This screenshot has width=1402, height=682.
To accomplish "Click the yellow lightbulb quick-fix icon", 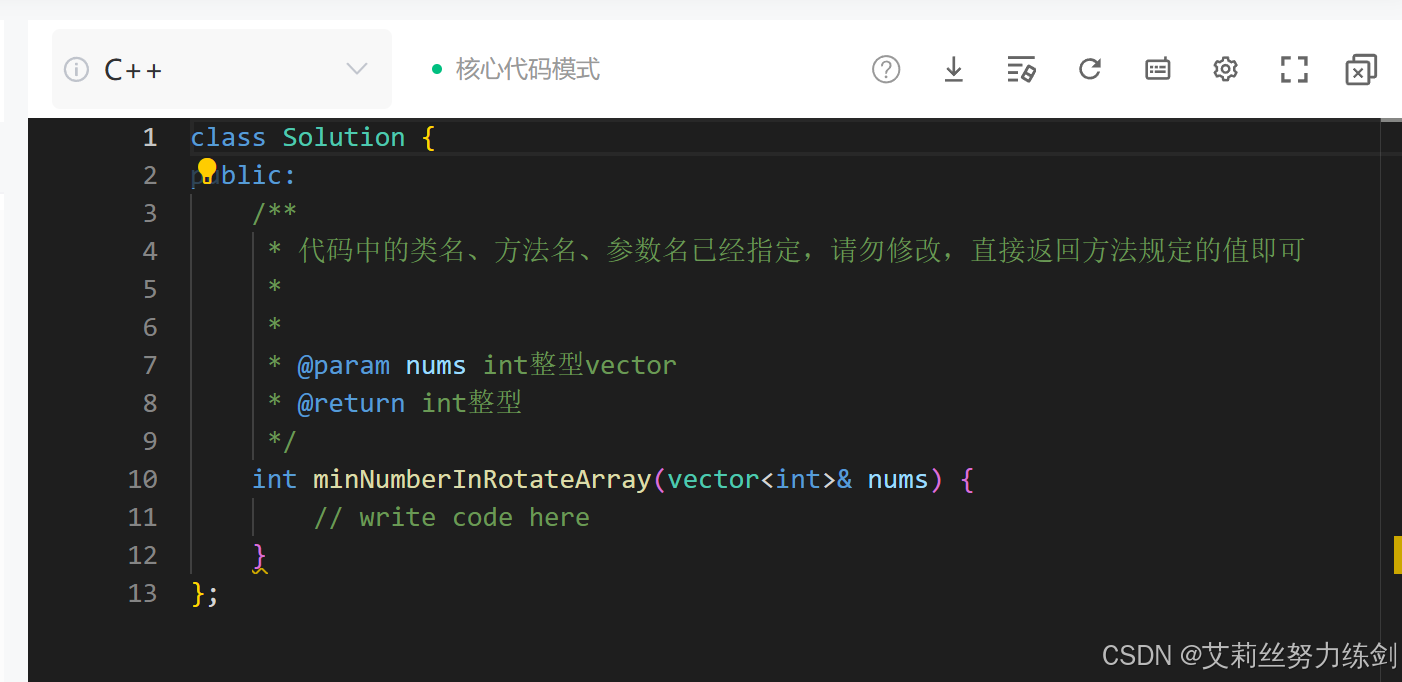I will tap(207, 168).
